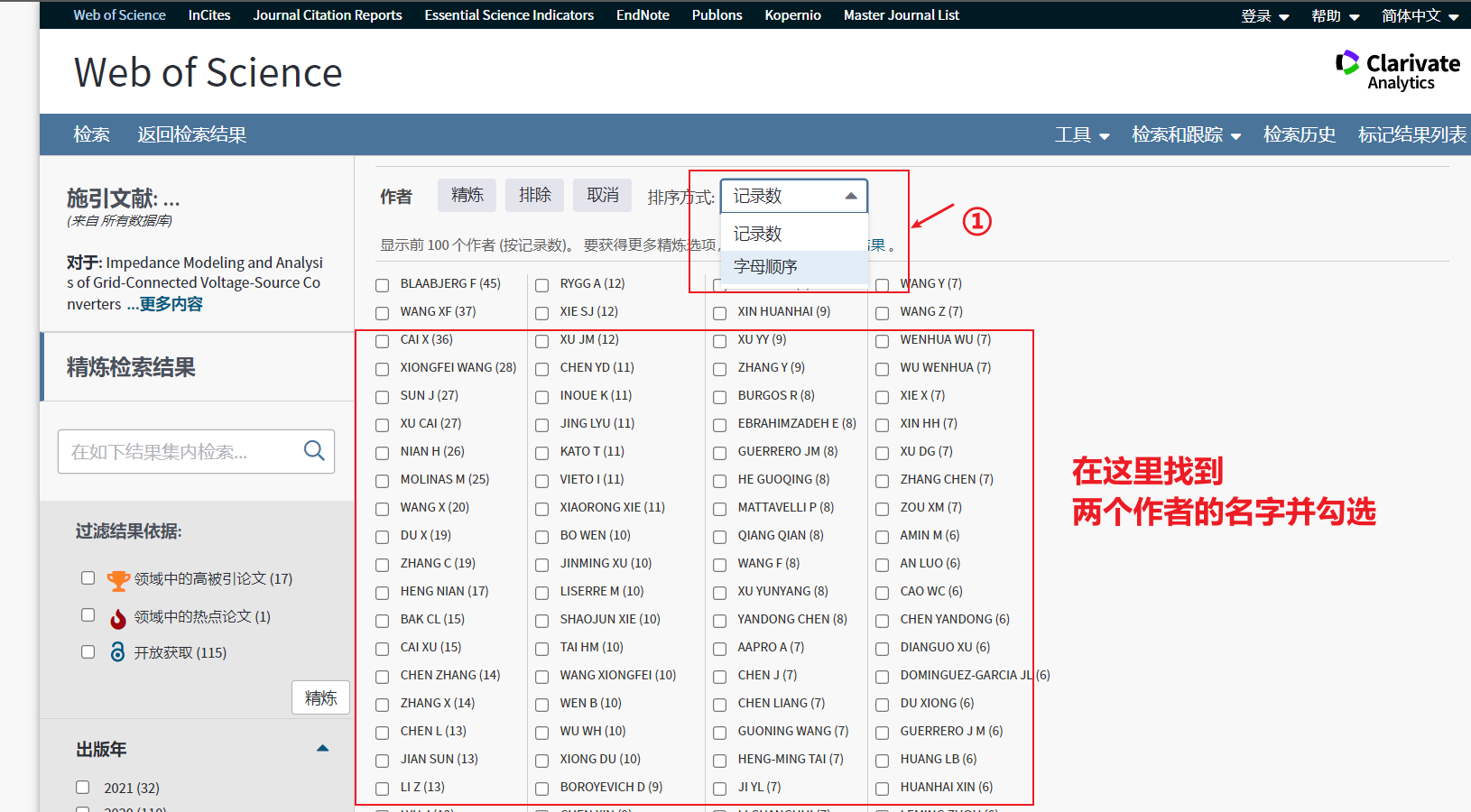Tick the WANG XF (37) checkbox
Screen dimensions: 1471x812
(x=383, y=313)
